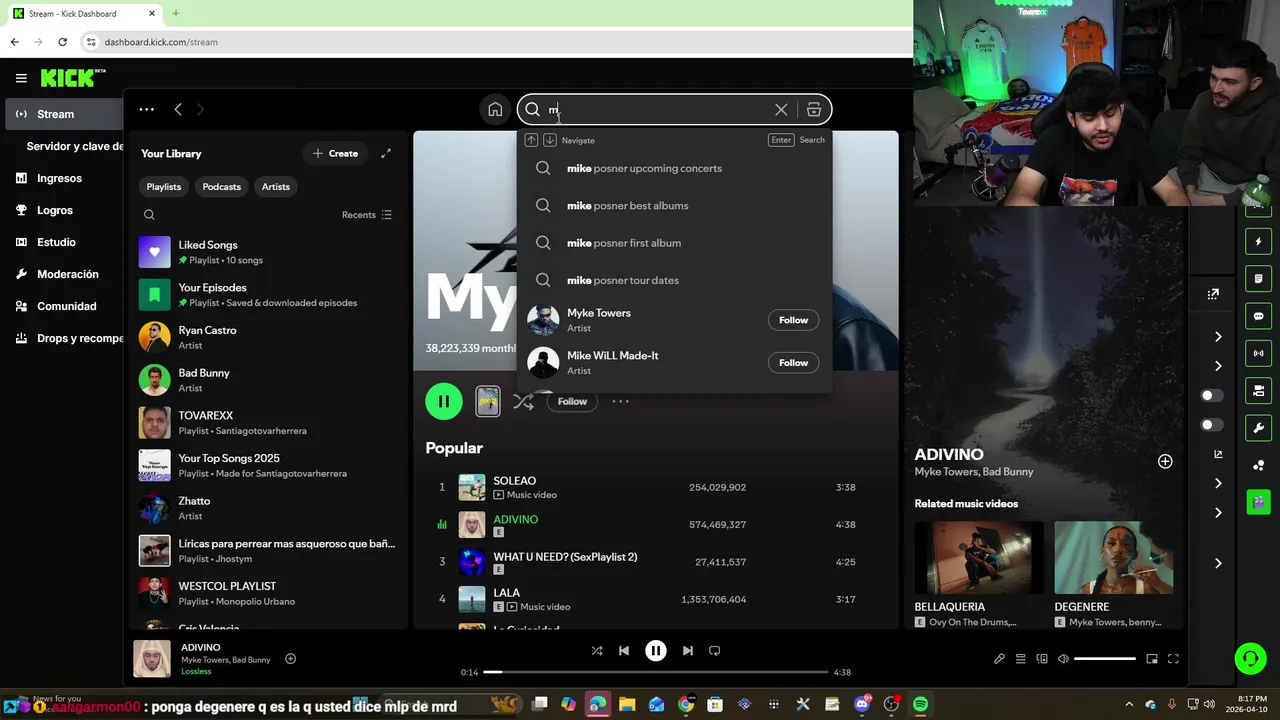
Task: Filter the library by Playlists
Action: (x=164, y=187)
